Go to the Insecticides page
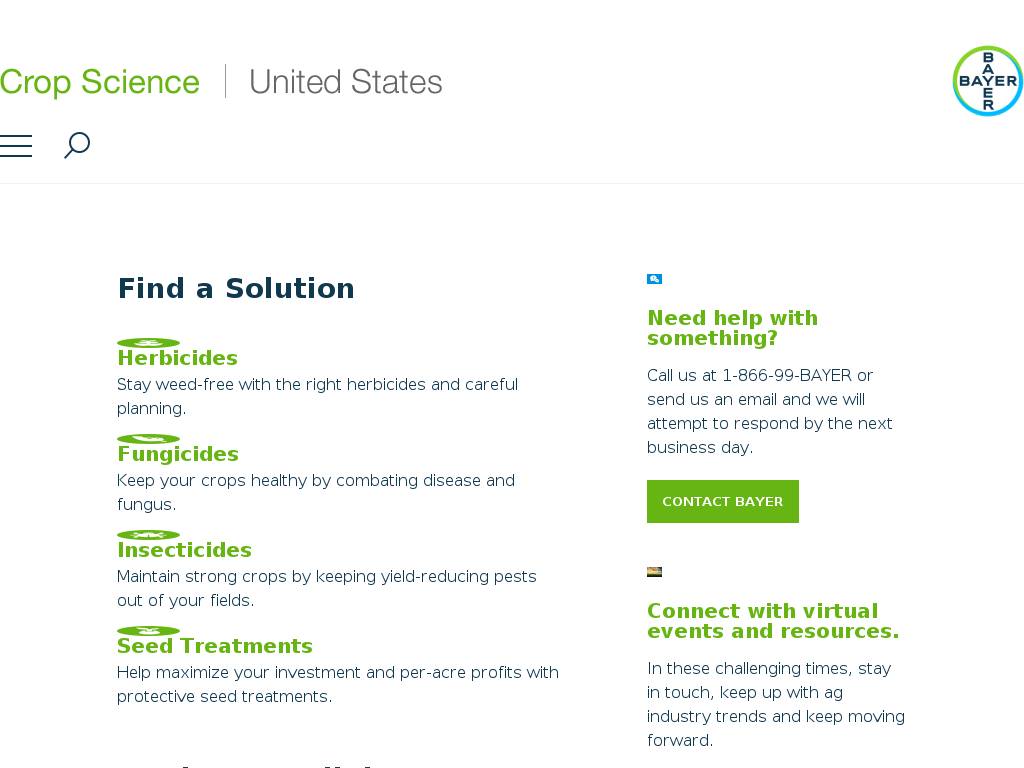 (x=184, y=550)
